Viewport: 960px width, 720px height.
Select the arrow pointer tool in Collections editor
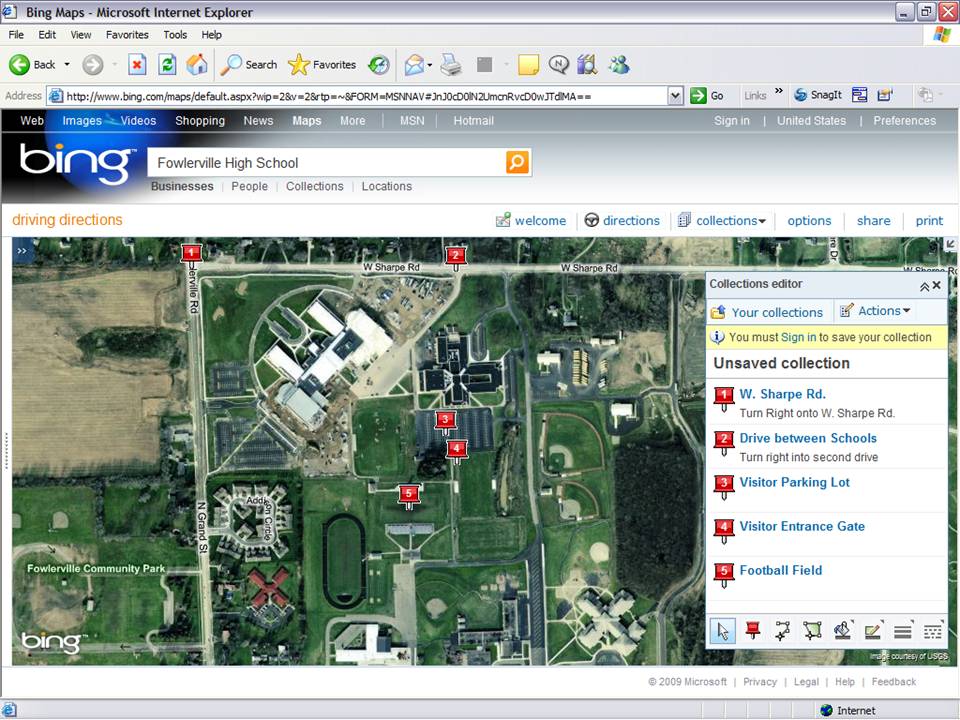click(x=722, y=631)
